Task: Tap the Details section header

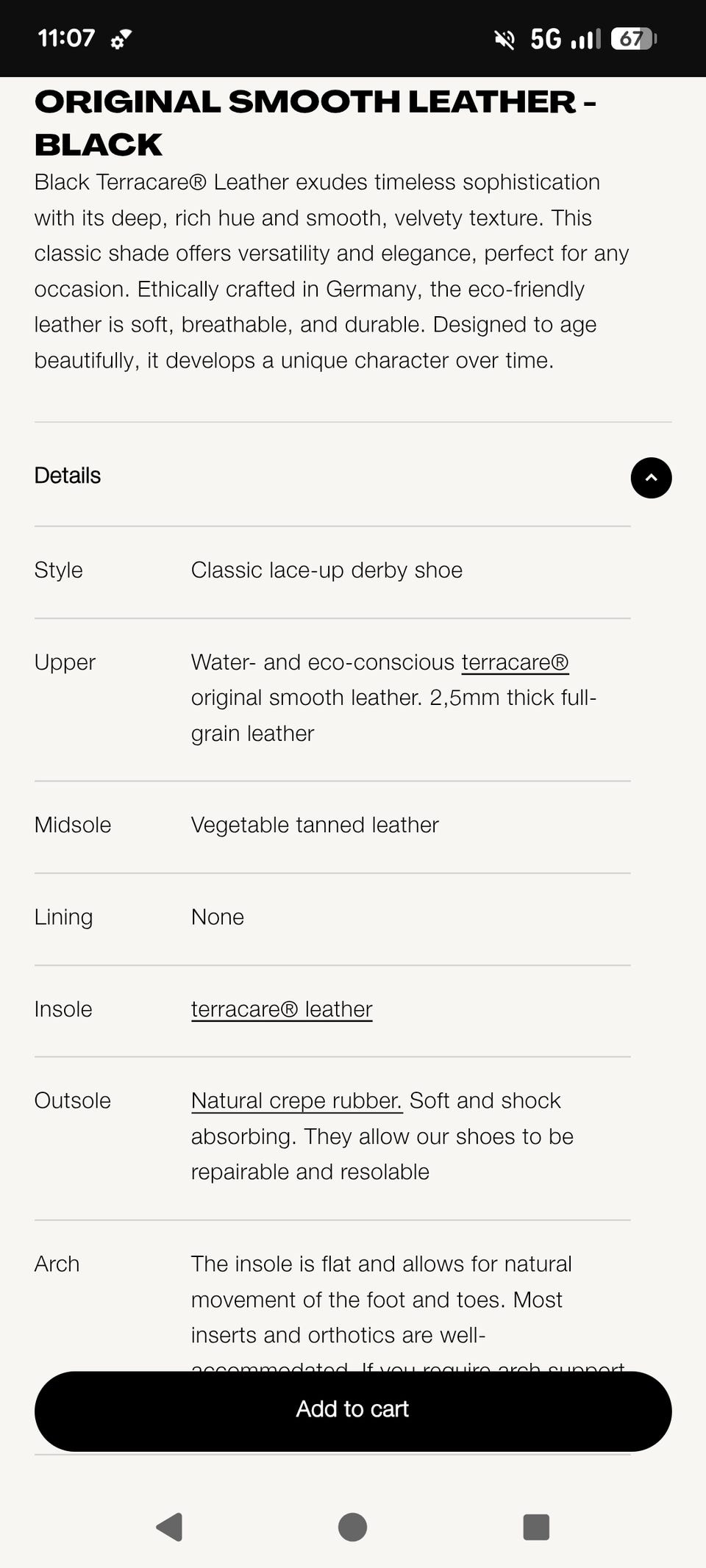Action: pos(68,476)
